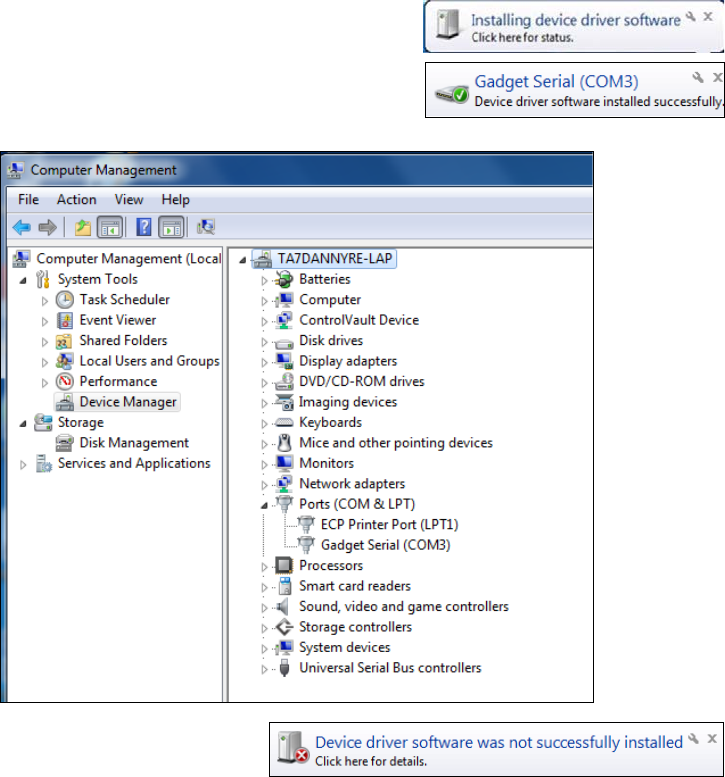Click the Processors chip icon
This screenshot has height=777, width=725.
point(284,565)
